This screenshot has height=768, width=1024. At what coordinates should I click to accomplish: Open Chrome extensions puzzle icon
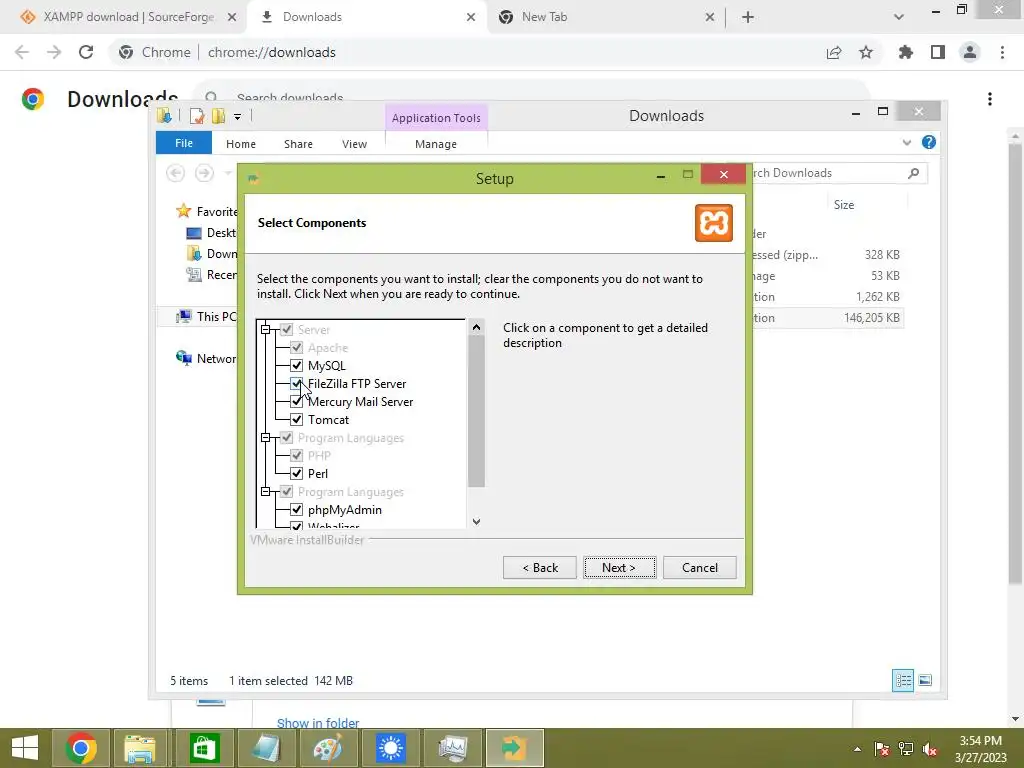906,52
